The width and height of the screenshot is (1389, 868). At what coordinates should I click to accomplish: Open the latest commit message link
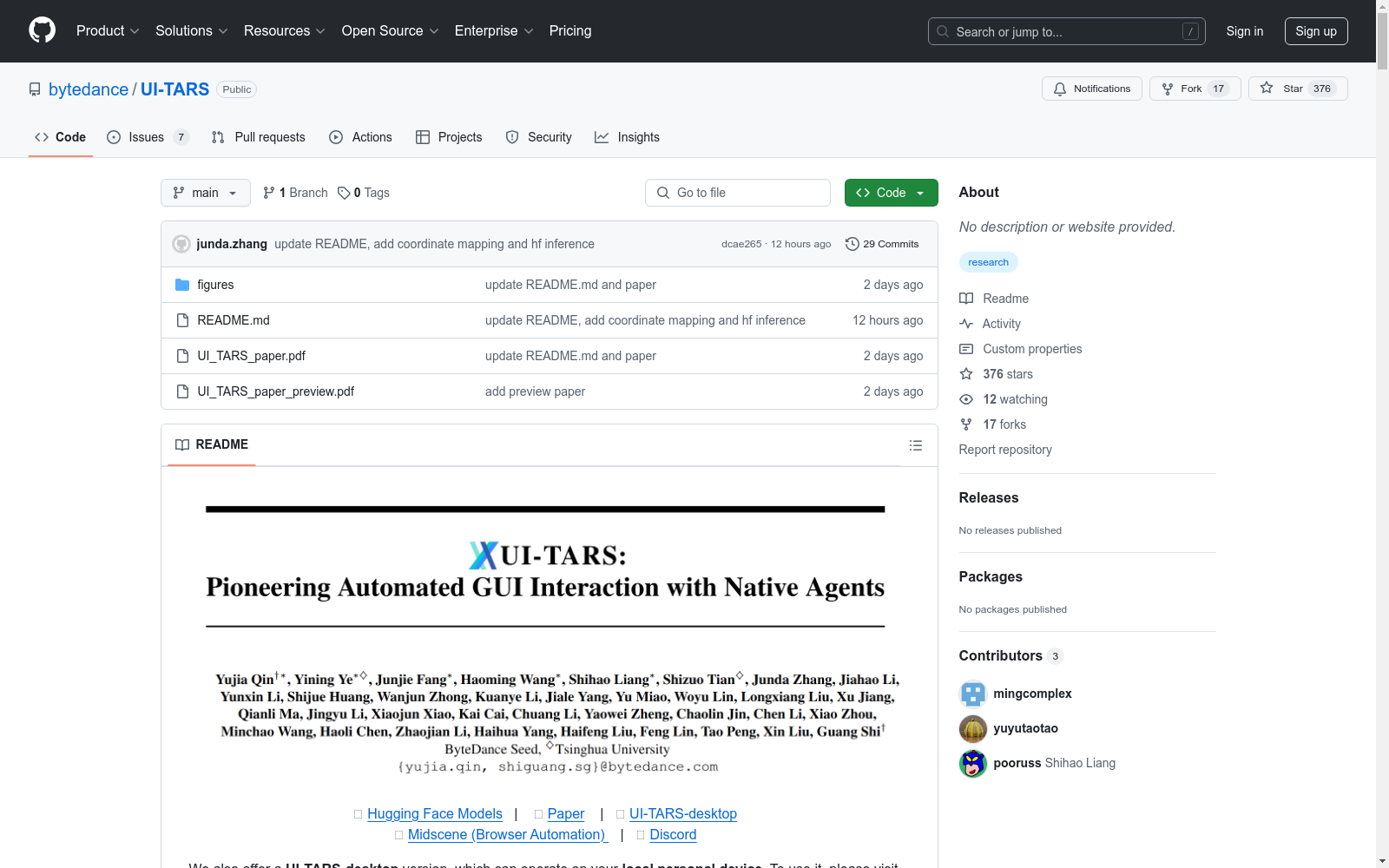point(434,244)
